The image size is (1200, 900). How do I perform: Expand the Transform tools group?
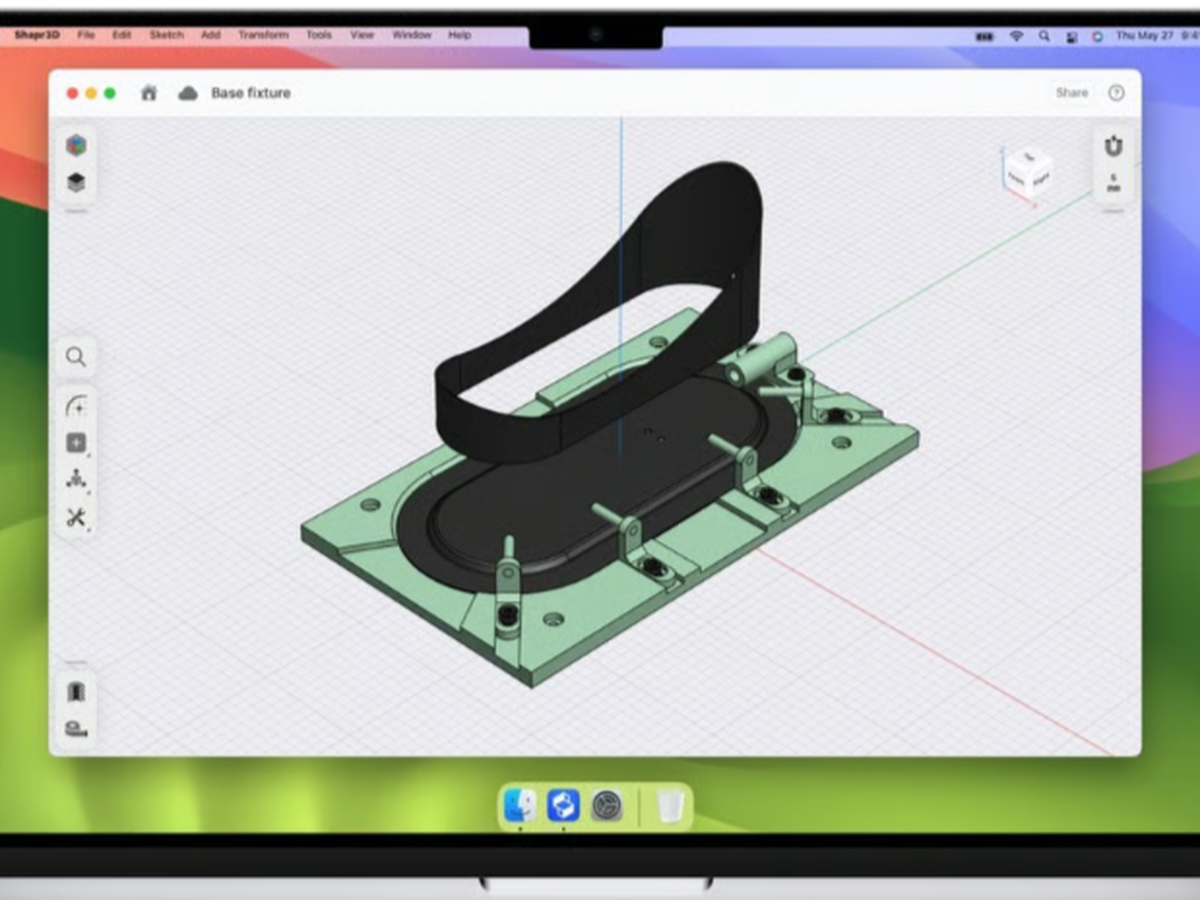coord(76,480)
